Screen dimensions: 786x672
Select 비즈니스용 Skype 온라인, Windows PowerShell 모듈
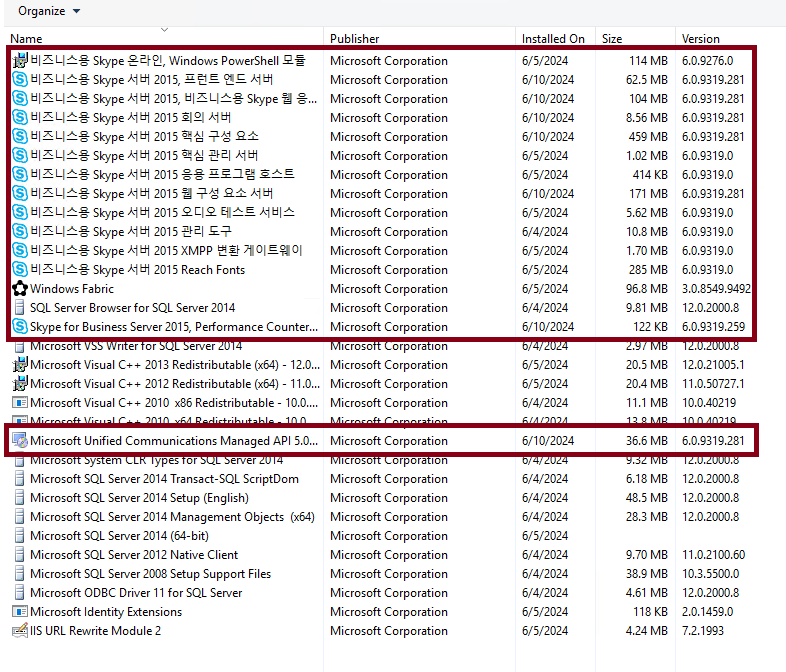click(167, 61)
